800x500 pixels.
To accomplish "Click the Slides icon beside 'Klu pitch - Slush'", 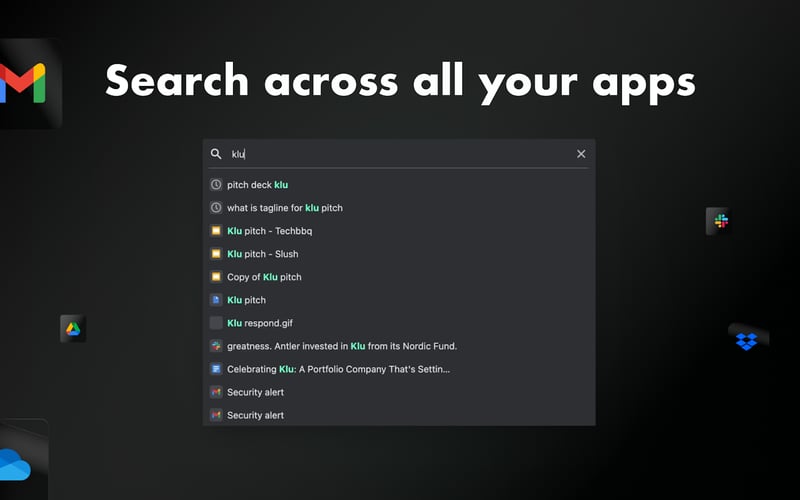I will pos(216,254).
